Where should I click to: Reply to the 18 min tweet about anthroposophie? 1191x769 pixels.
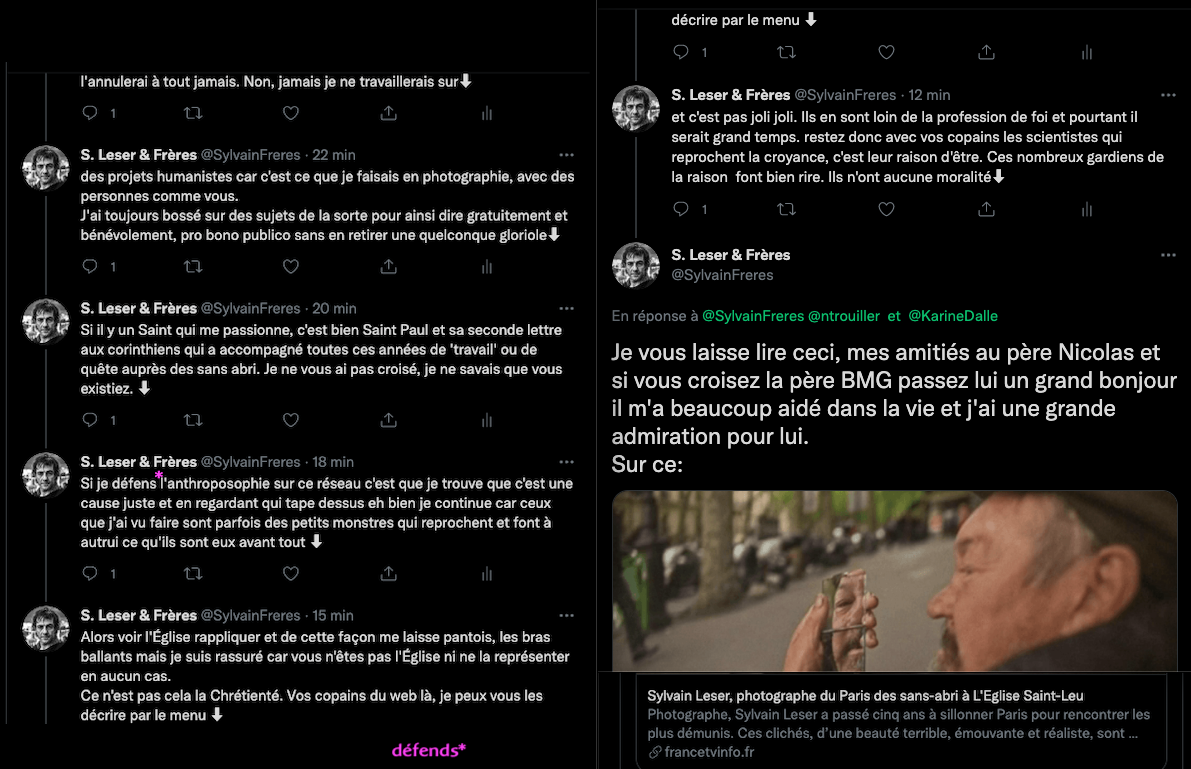[x=90, y=574]
